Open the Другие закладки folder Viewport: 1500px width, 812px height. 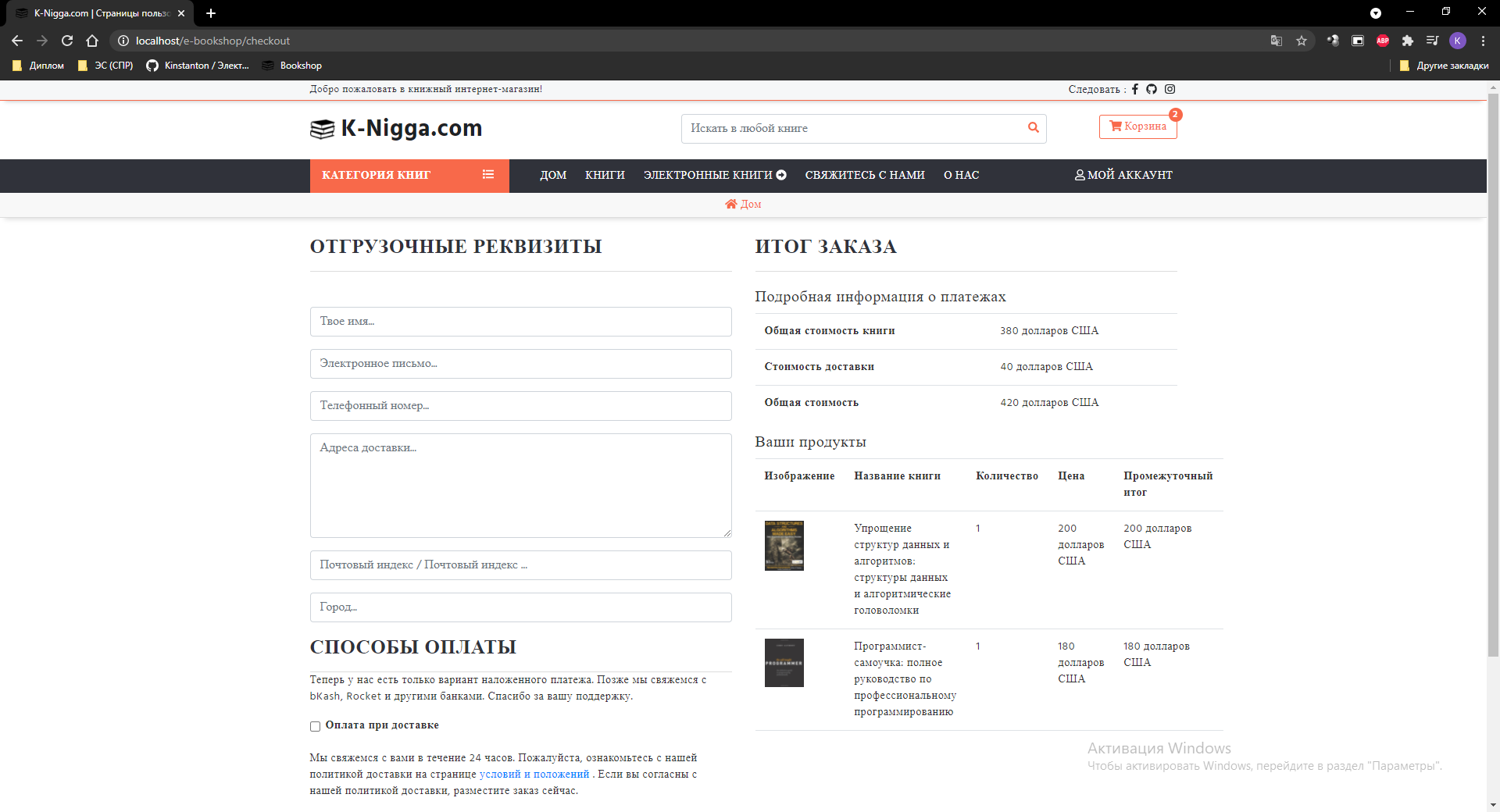click(x=1444, y=66)
